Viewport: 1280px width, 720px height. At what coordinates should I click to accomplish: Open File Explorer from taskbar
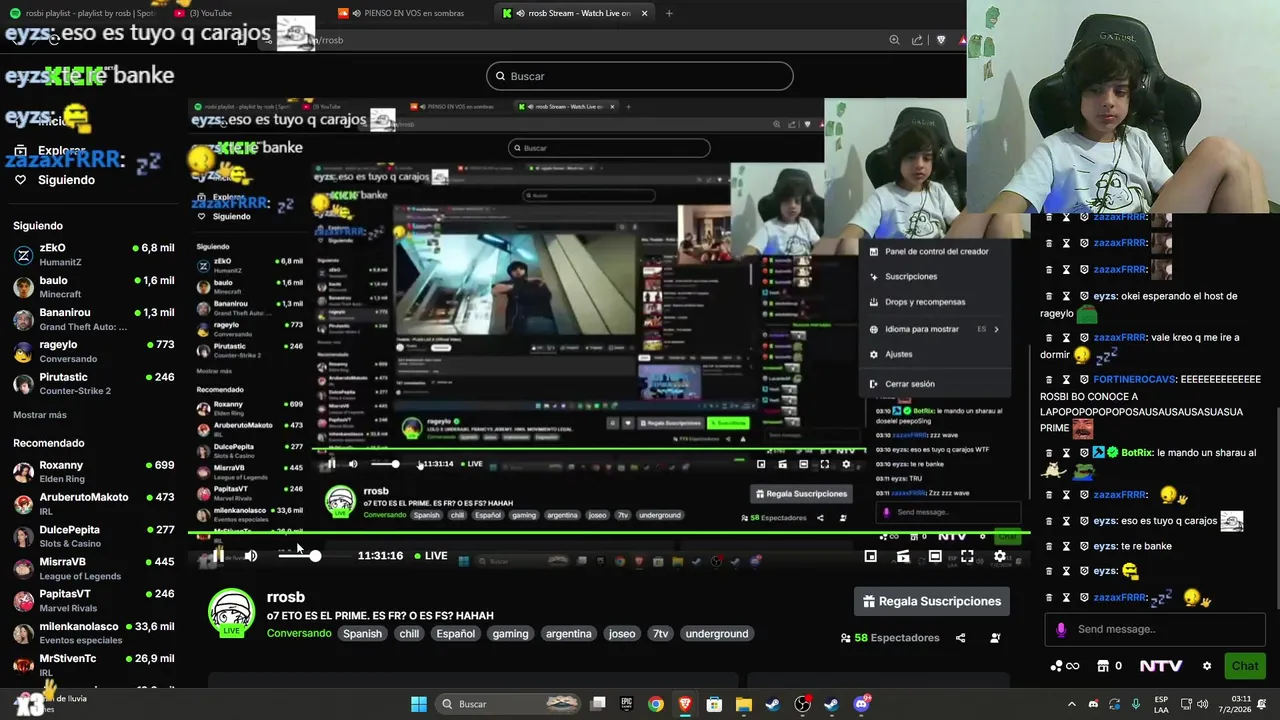(743, 704)
